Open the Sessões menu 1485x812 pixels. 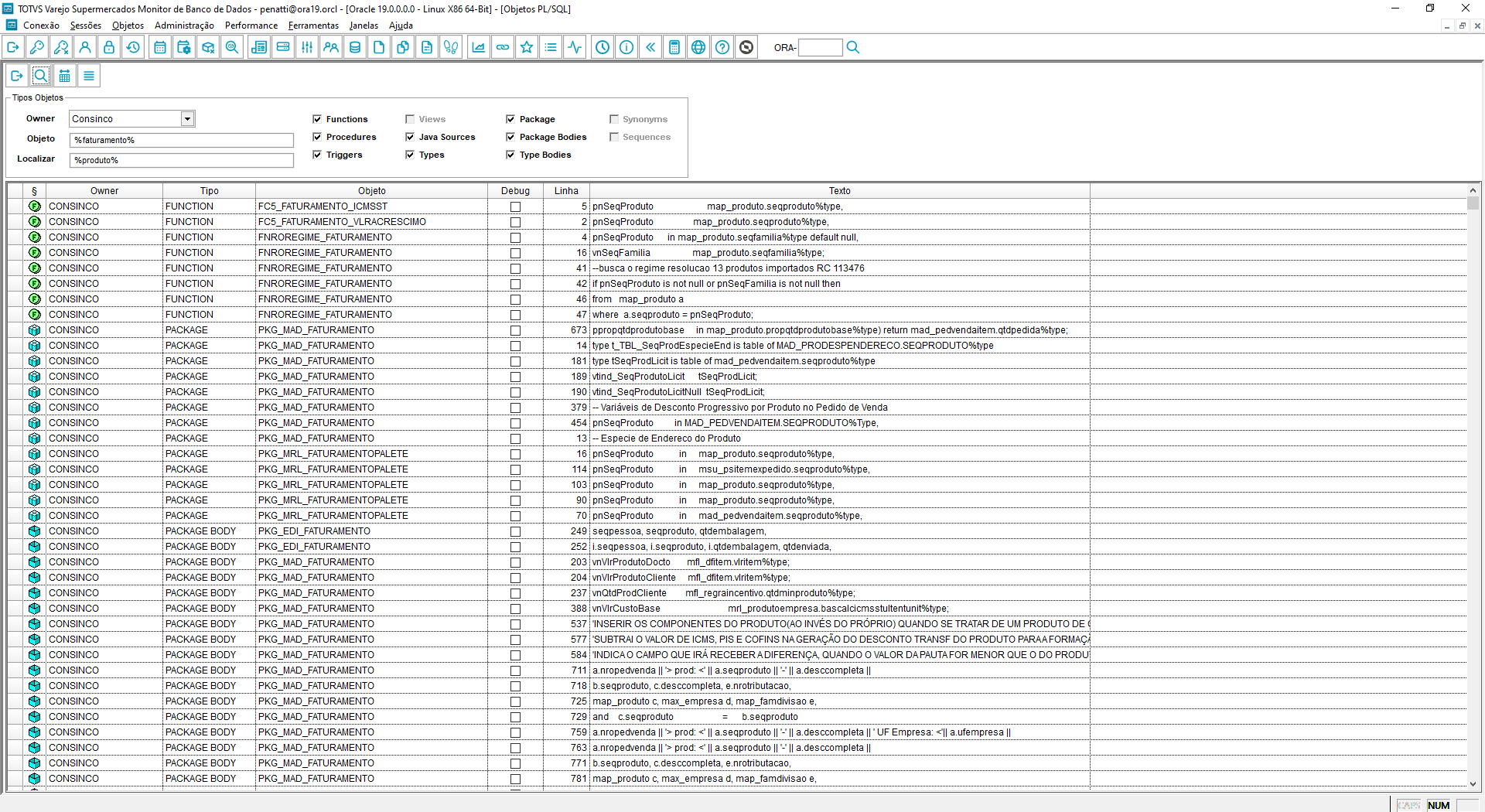(86, 26)
